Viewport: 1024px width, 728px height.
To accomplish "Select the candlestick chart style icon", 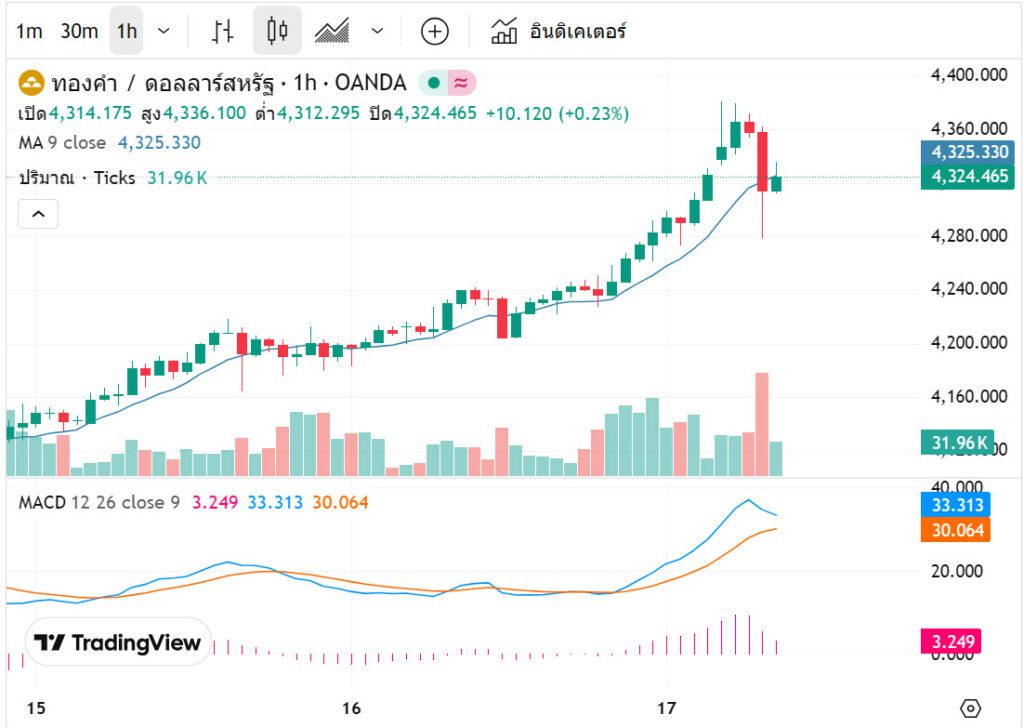I will pos(277,31).
